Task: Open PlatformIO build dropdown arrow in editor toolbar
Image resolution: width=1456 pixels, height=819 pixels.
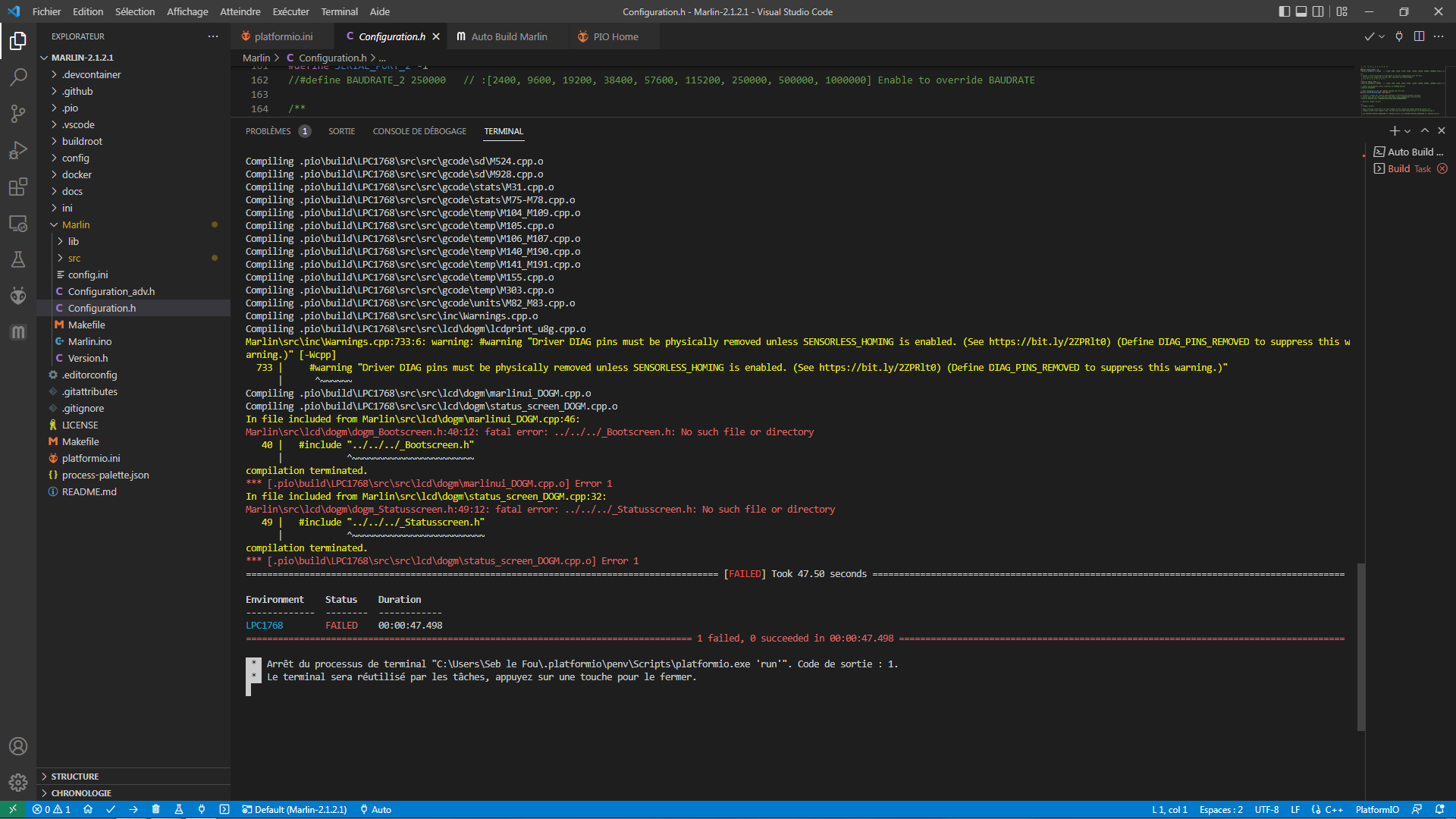Action: click(x=1382, y=36)
